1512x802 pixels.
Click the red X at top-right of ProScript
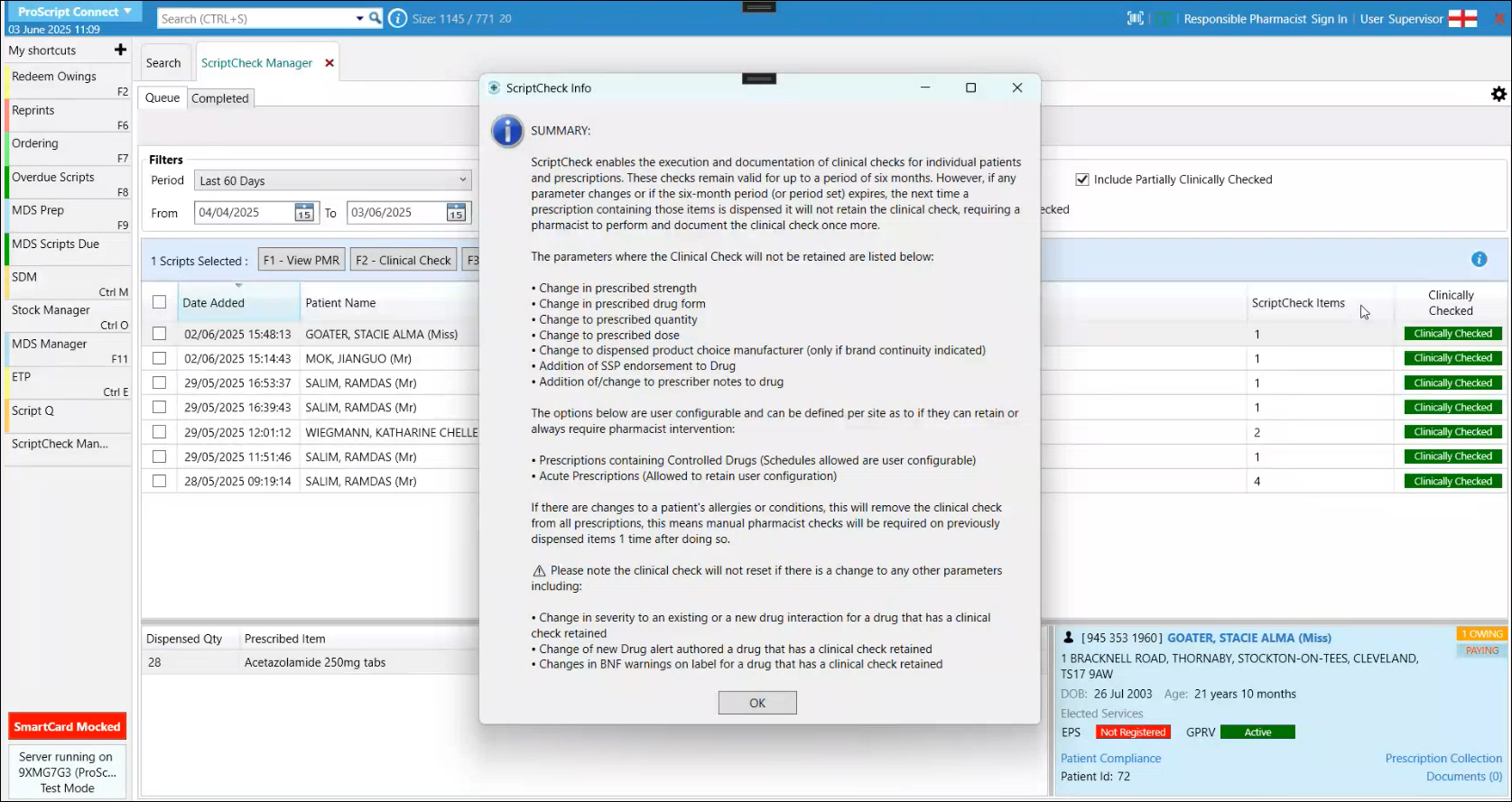point(1500,18)
